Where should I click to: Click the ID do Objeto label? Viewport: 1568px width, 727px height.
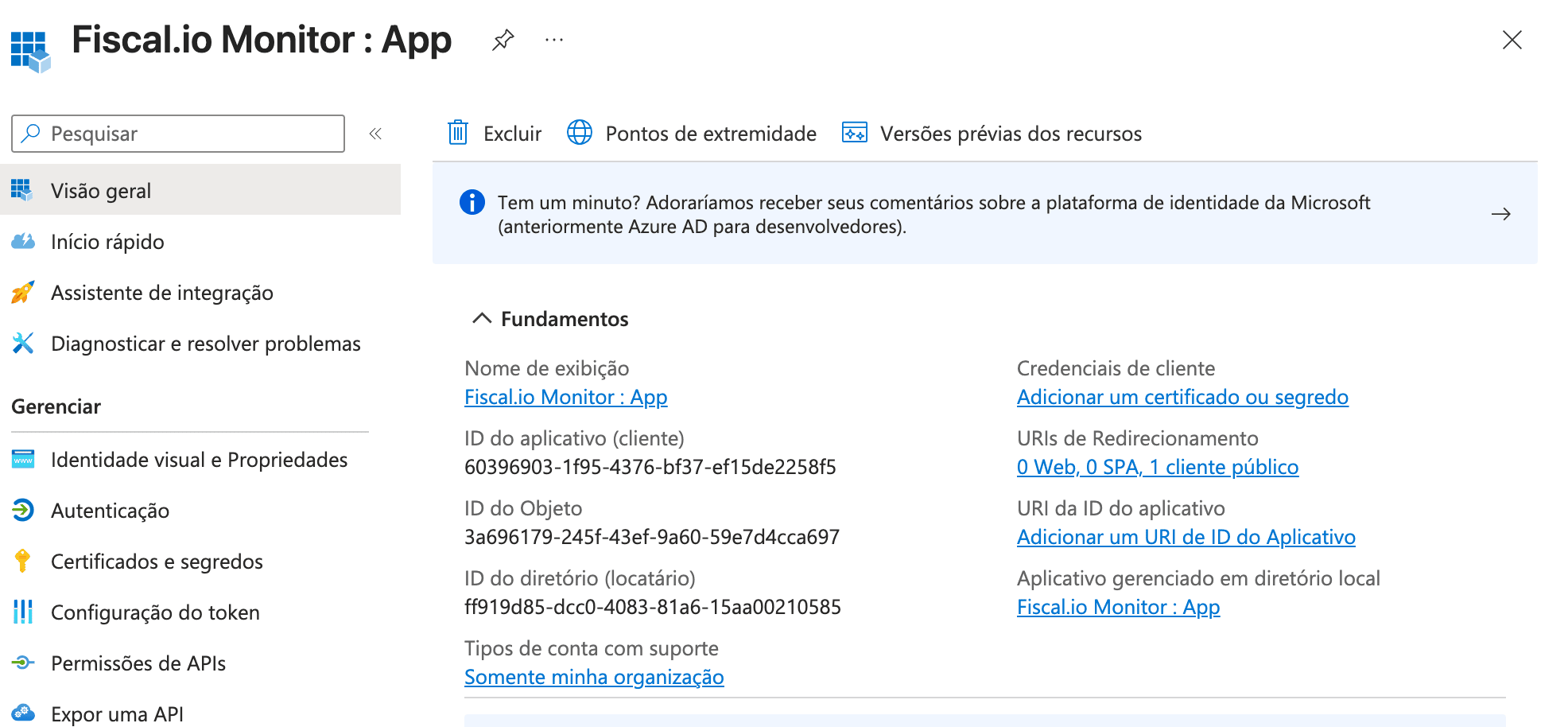click(523, 508)
